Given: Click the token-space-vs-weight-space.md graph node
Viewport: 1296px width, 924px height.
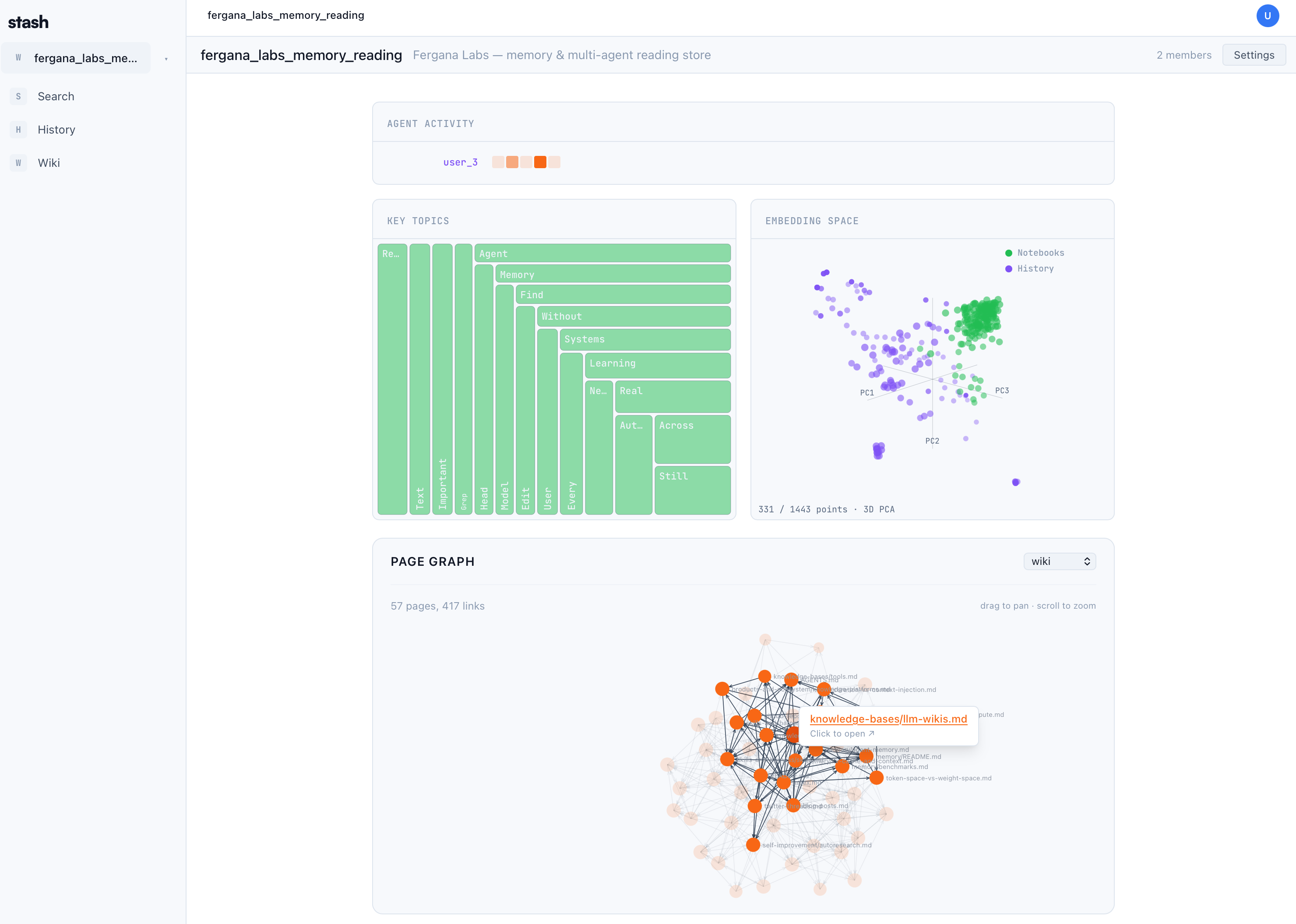Looking at the screenshot, I should [x=876, y=778].
